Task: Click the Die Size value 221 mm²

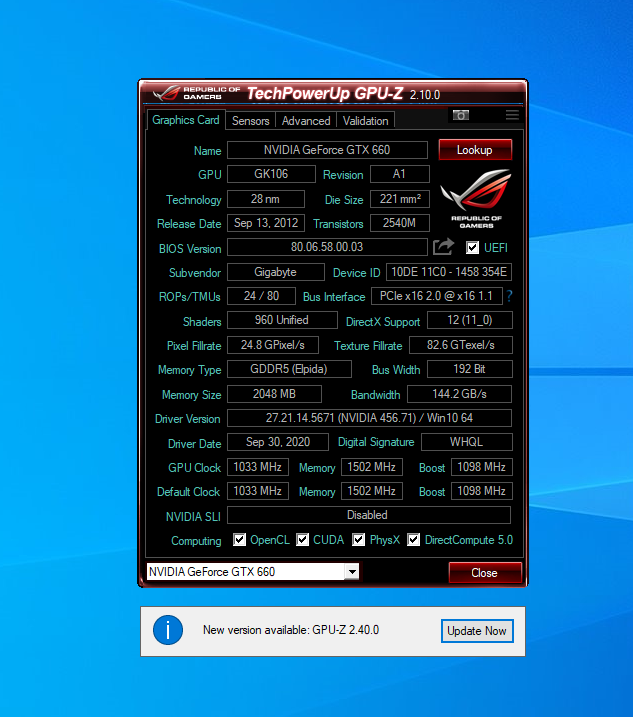Action: point(400,199)
